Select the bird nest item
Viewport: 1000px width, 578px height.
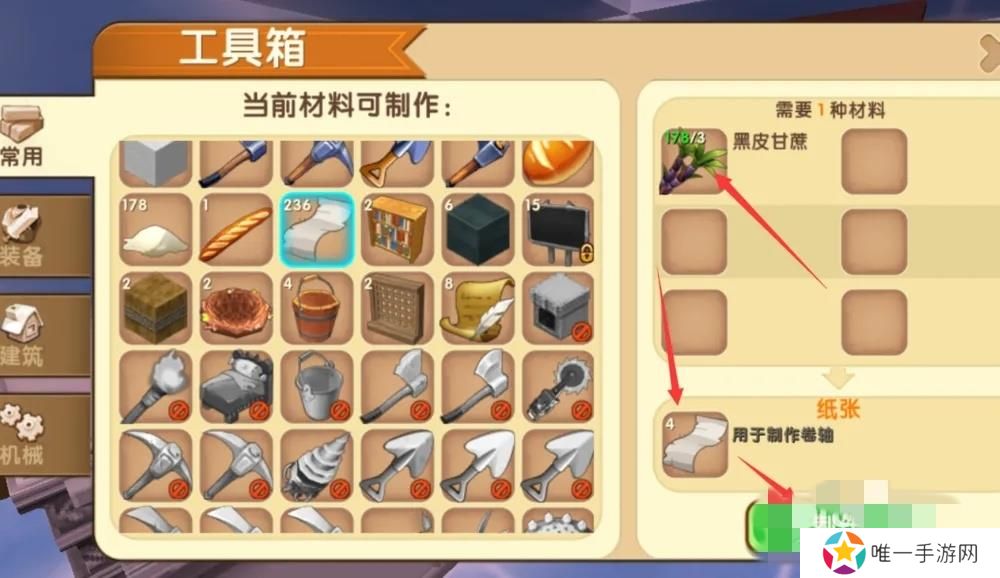[x=236, y=308]
